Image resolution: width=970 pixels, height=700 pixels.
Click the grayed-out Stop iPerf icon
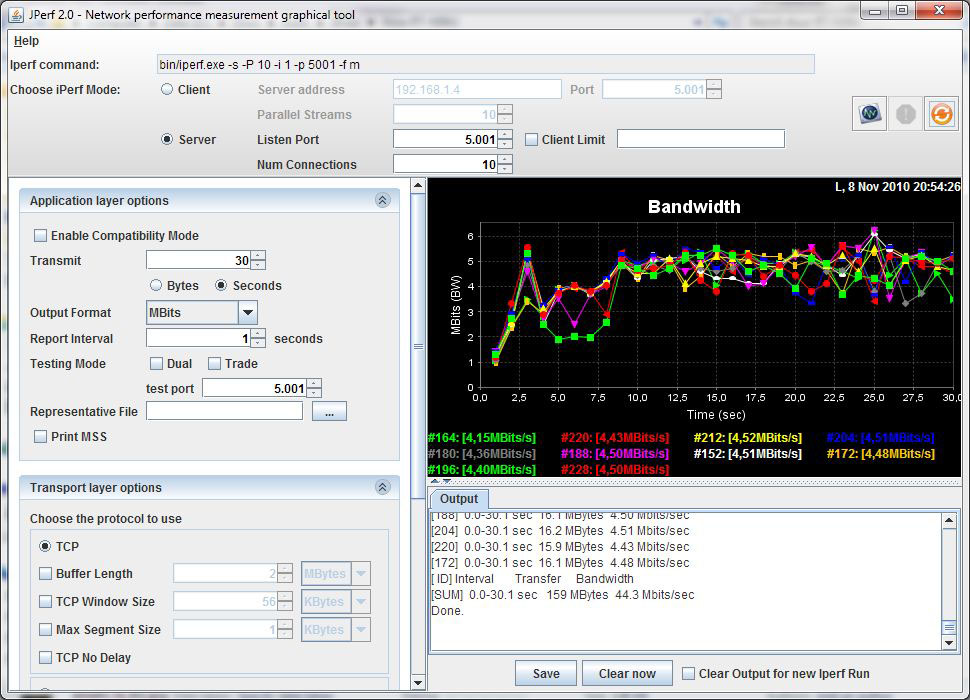tap(906, 114)
